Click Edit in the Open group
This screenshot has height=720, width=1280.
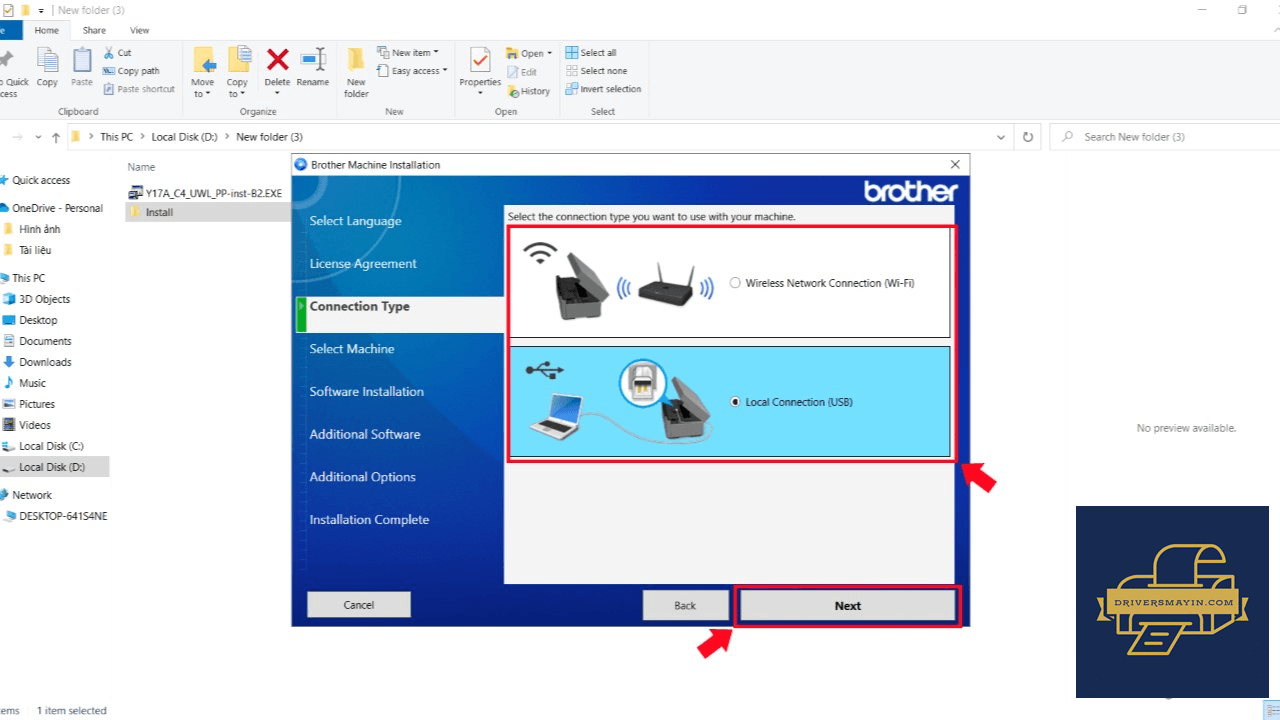tap(522, 72)
